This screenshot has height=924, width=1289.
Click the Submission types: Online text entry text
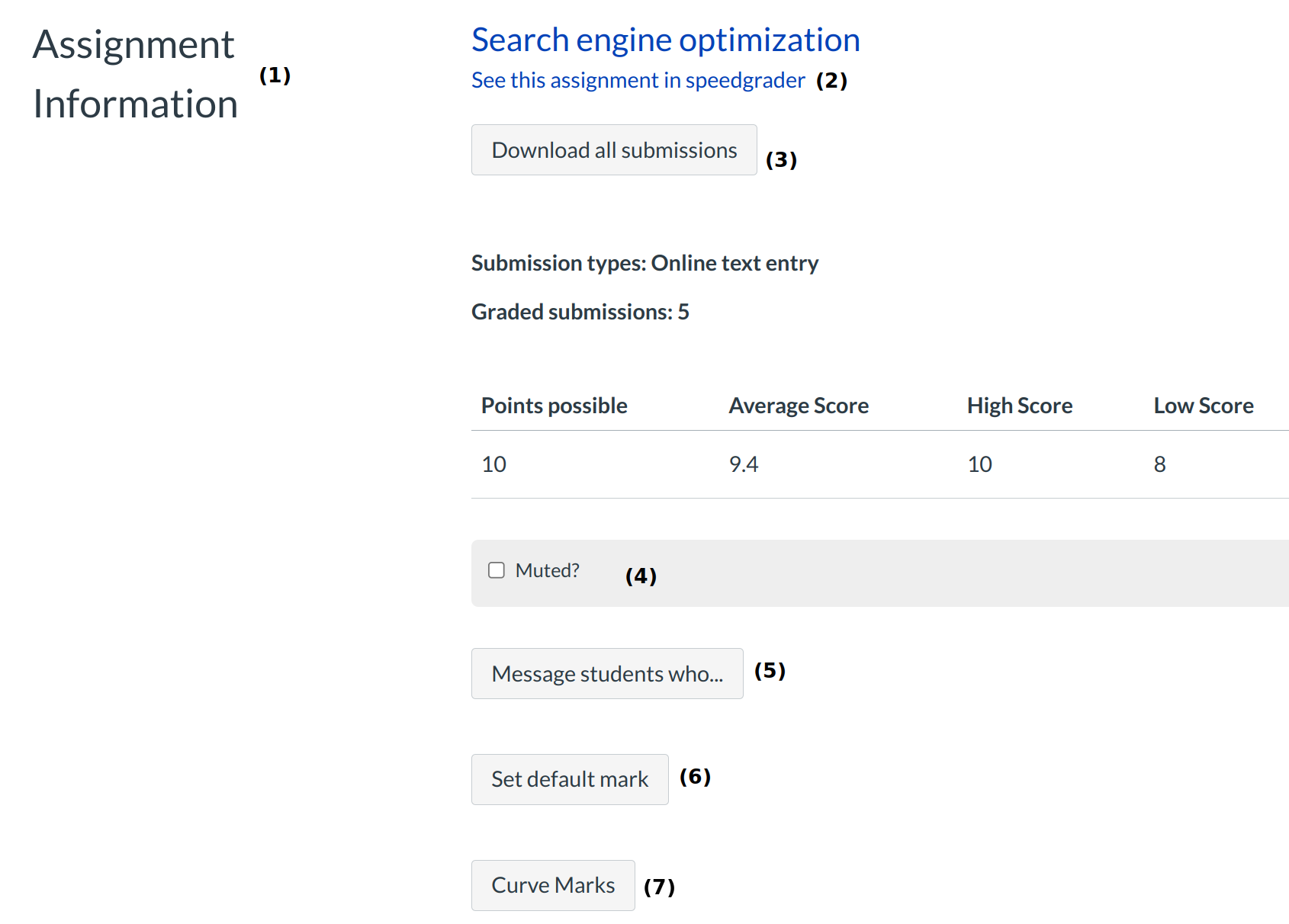pos(644,263)
